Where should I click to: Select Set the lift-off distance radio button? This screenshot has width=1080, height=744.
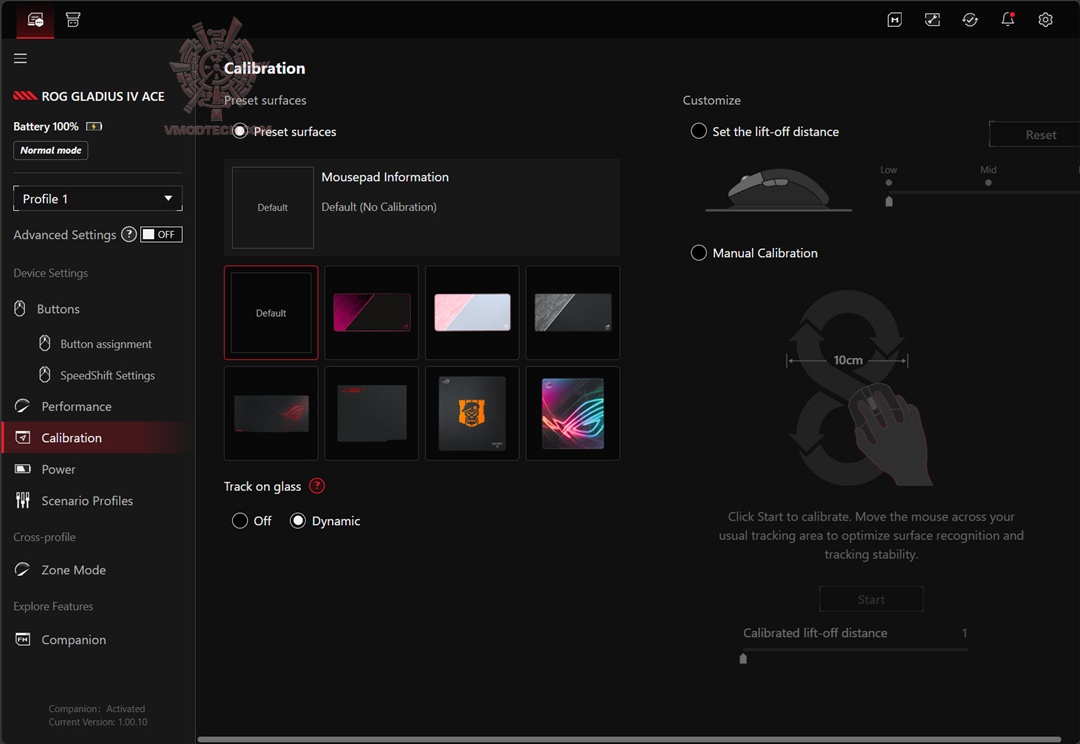tap(698, 131)
